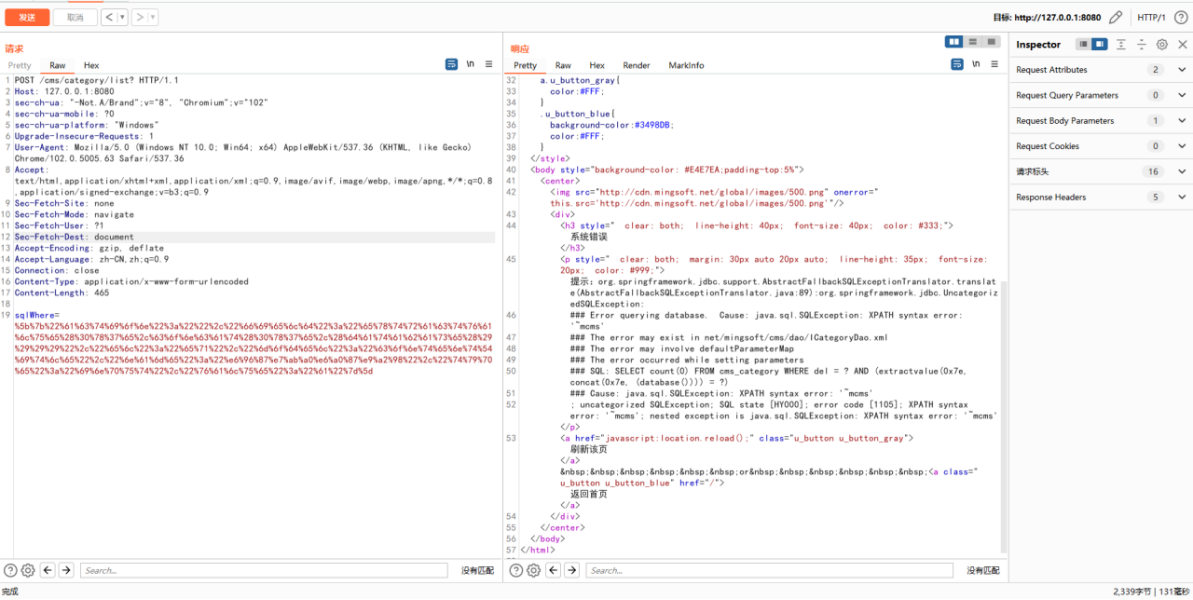
Task: Open help icon next to HTTP/1
Action: (1180, 17)
